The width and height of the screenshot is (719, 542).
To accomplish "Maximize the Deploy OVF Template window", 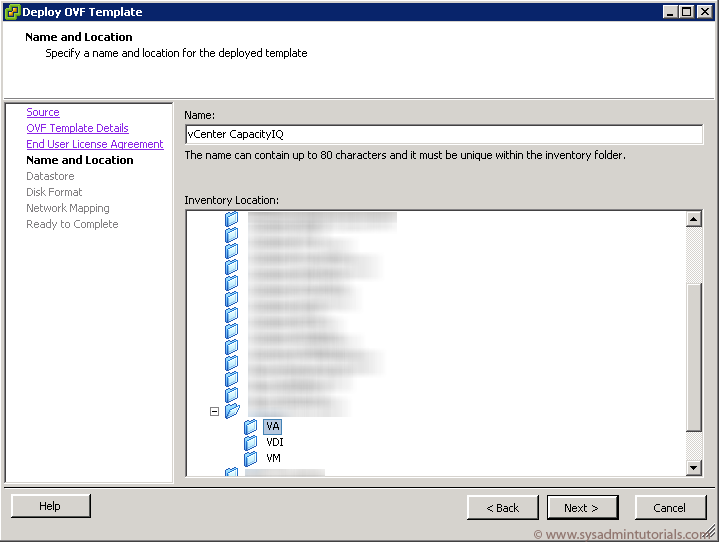I will (687, 12).
